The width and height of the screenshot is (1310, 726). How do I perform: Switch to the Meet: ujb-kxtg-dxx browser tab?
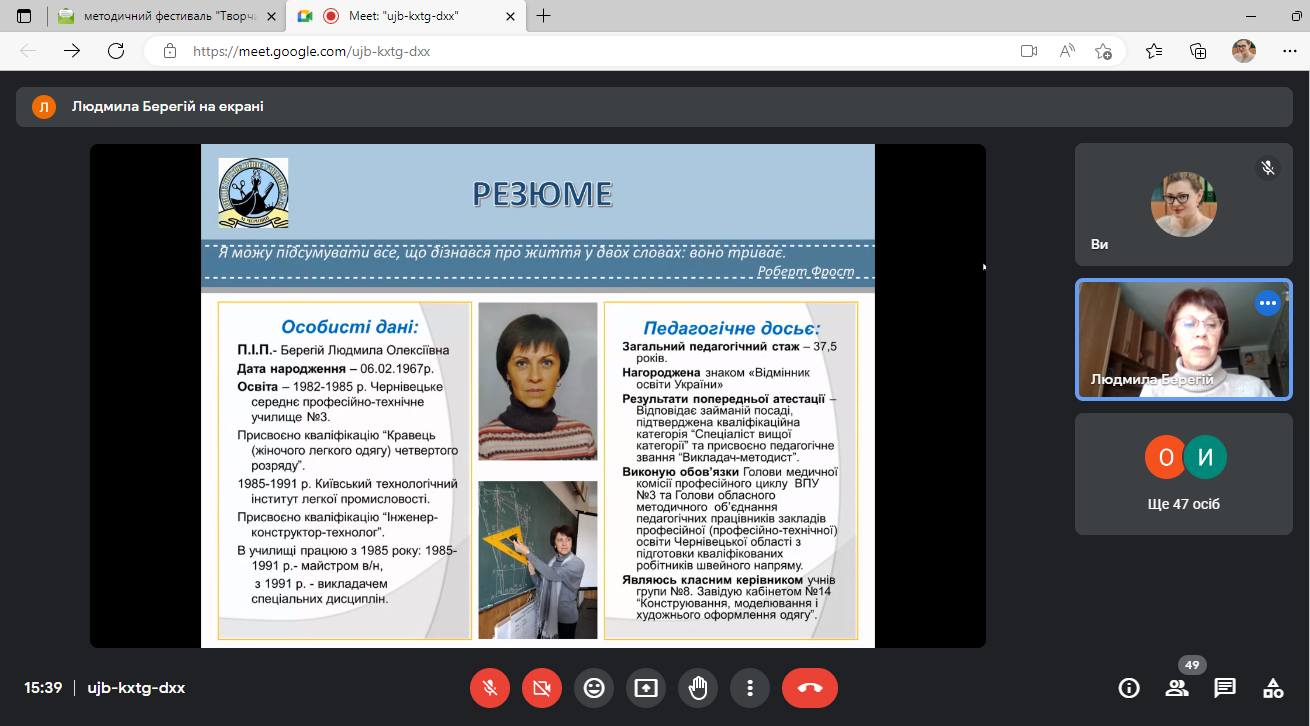pyautogui.click(x=405, y=16)
